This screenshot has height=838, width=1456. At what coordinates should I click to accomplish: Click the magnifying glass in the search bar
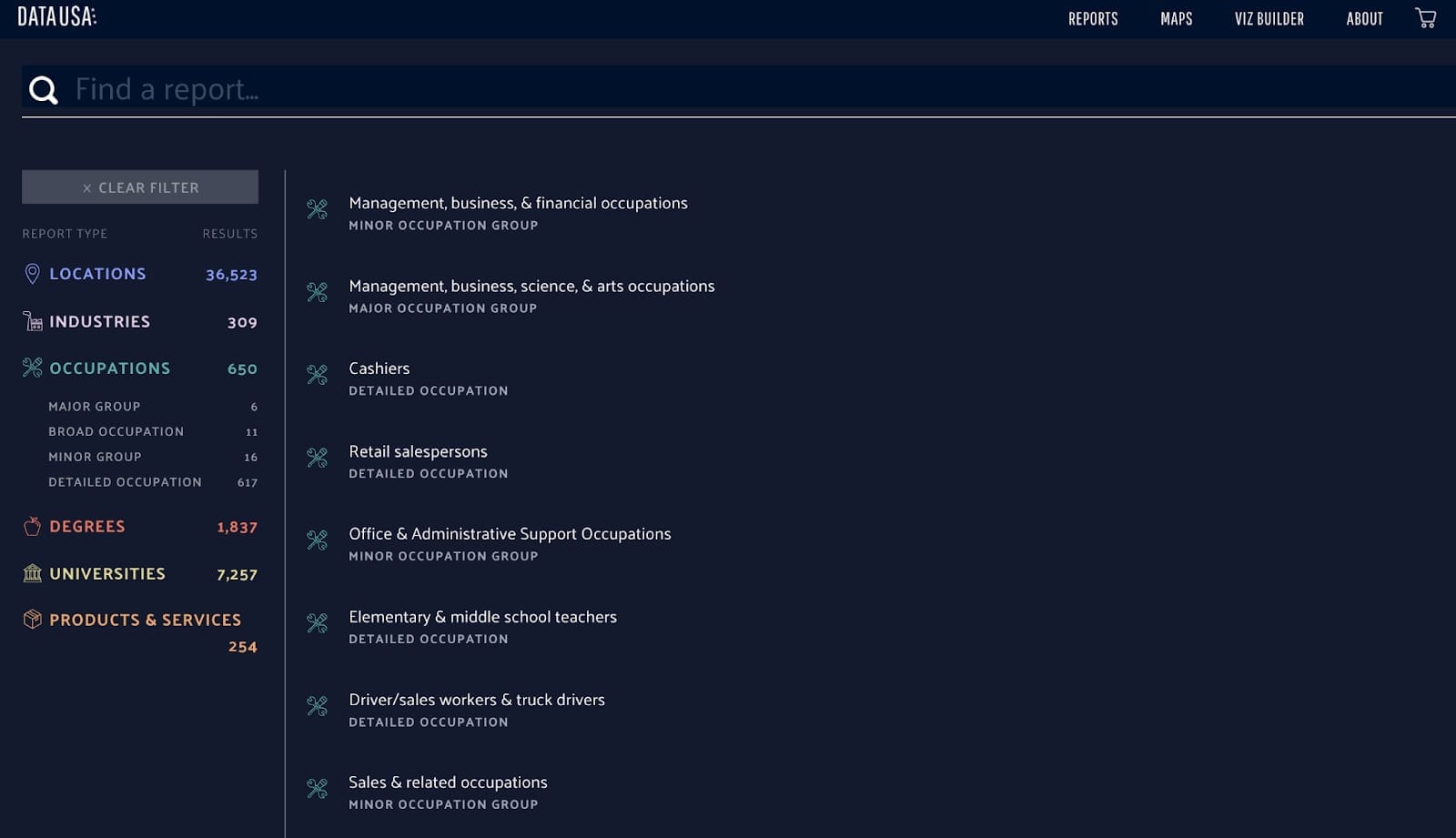pyautogui.click(x=43, y=88)
